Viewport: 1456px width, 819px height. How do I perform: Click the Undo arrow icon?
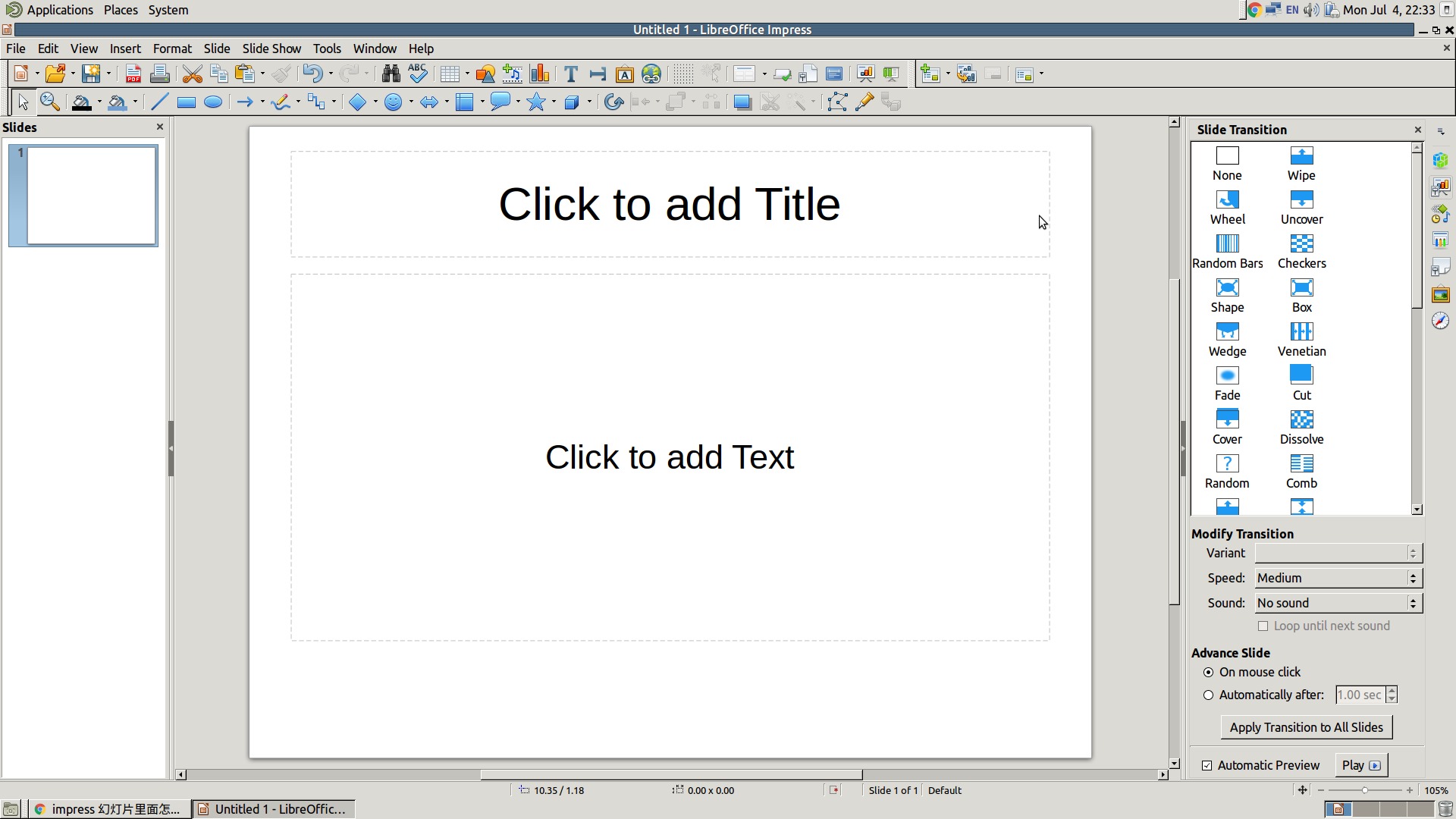[312, 74]
